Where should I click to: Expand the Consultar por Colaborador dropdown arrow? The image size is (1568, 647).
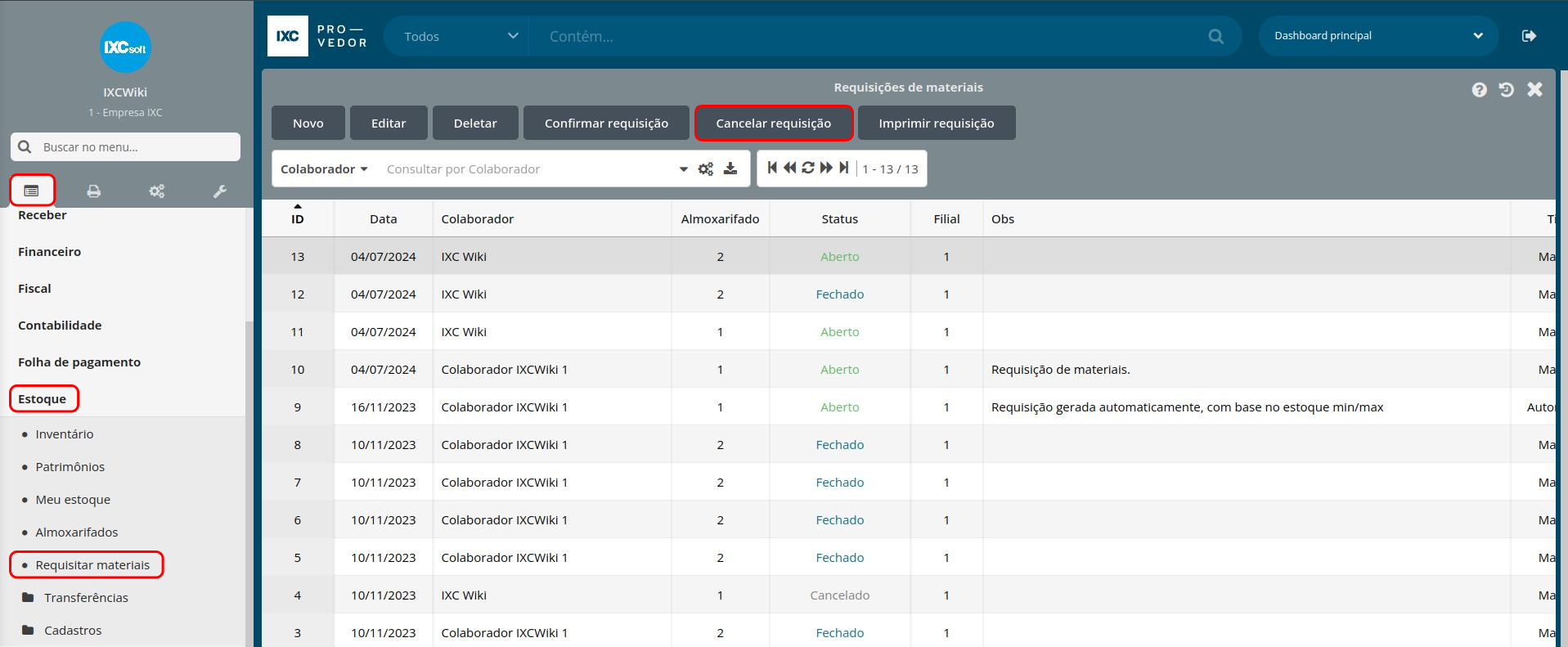point(684,169)
